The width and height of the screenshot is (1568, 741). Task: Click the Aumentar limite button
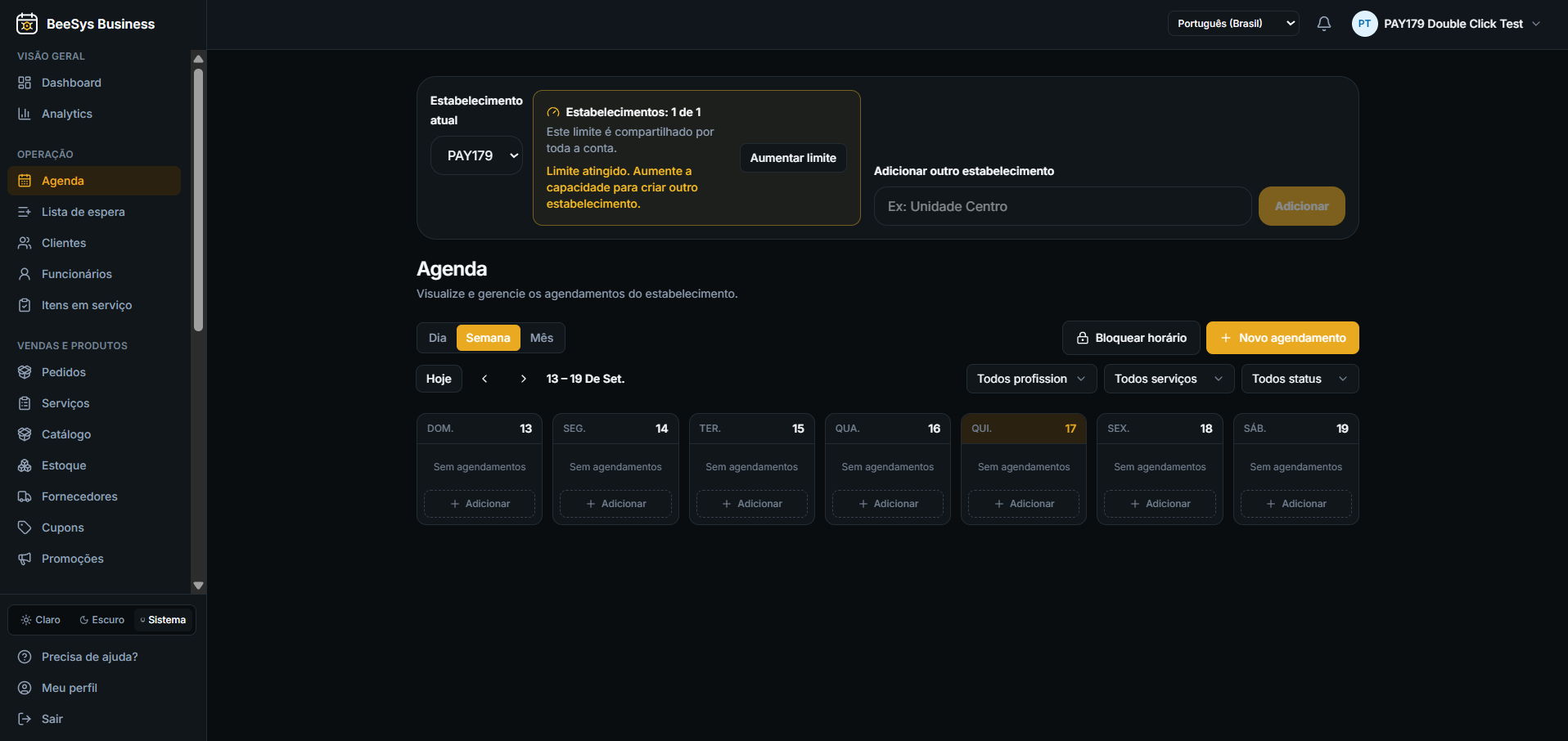coord(793,158)
